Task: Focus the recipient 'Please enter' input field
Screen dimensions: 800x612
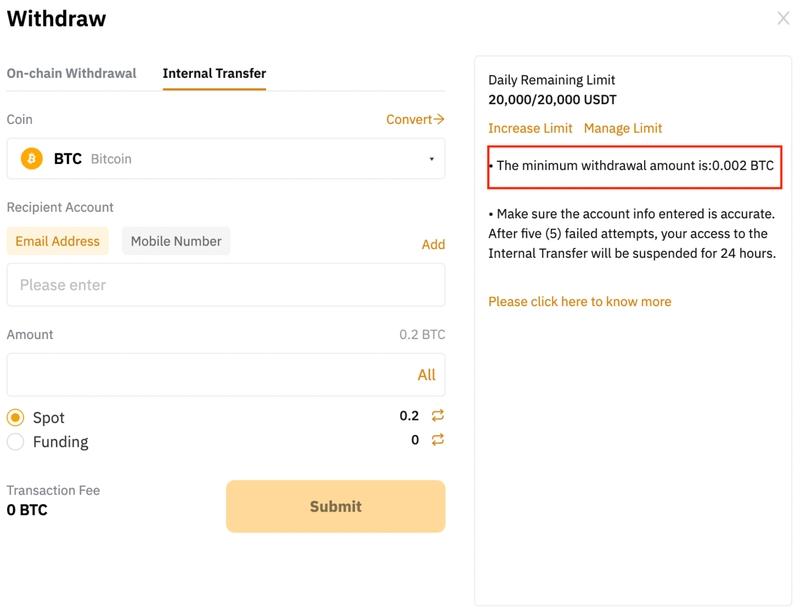Action: coord(225,285)
